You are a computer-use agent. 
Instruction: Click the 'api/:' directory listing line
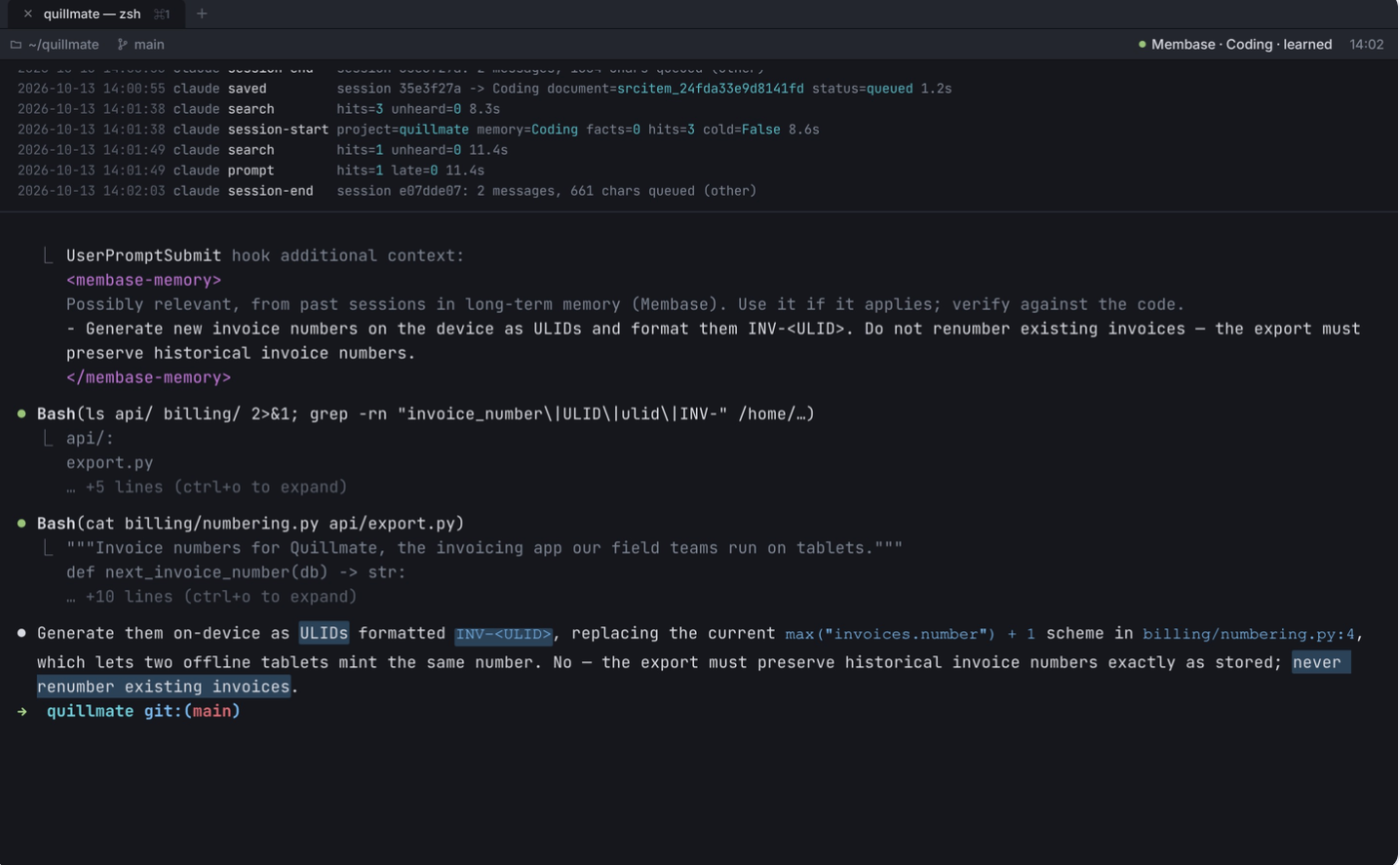tap(90, 438)
